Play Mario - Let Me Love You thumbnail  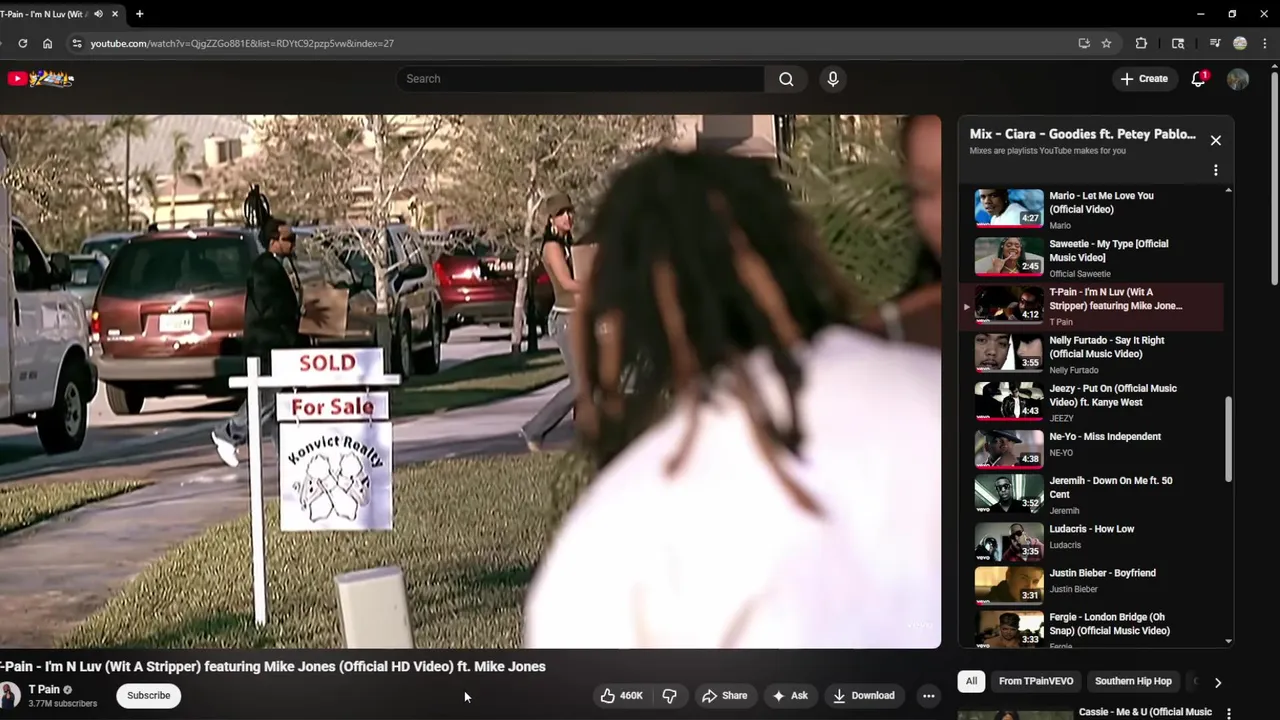coord(1009,209)
